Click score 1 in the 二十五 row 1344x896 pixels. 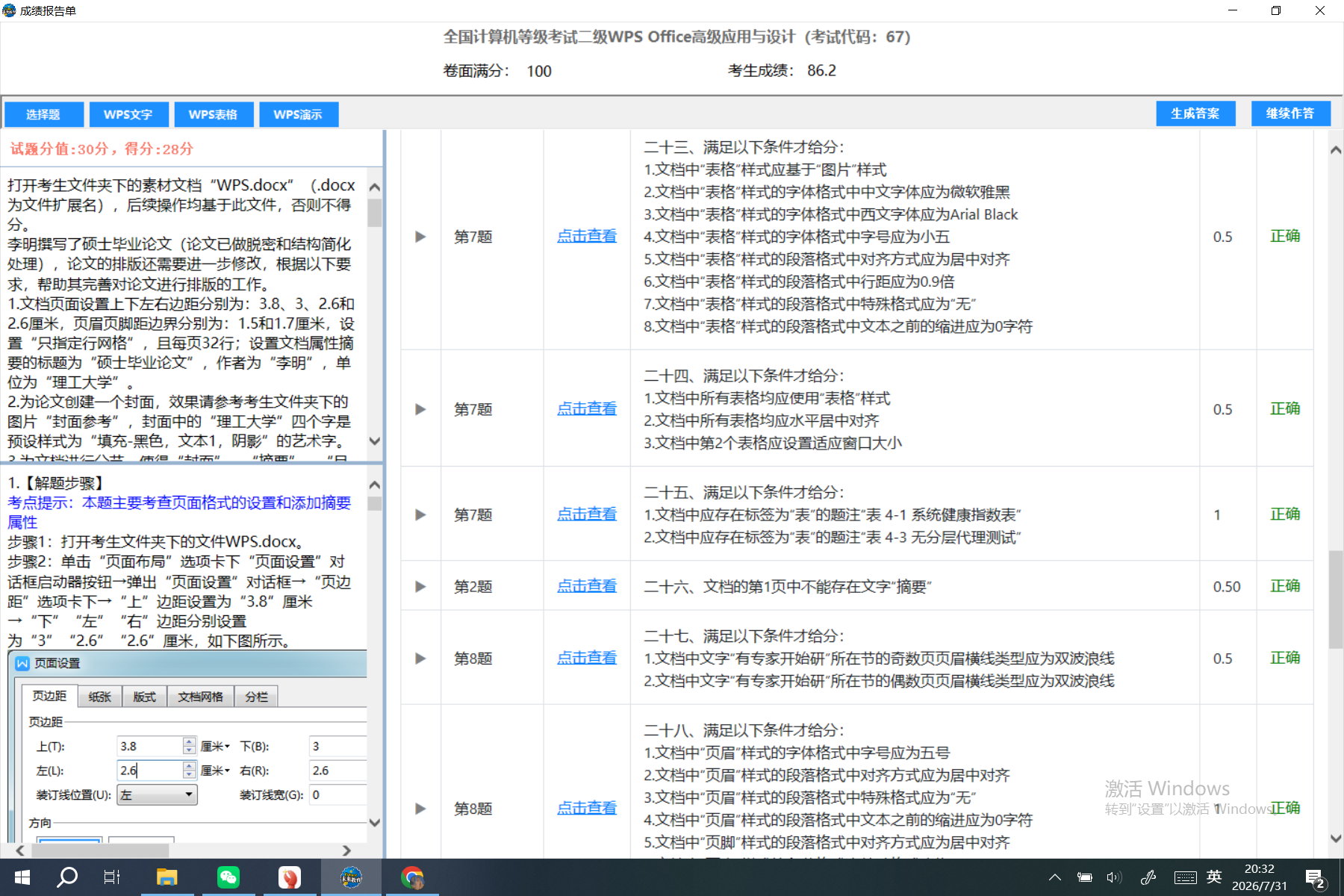1217,515
